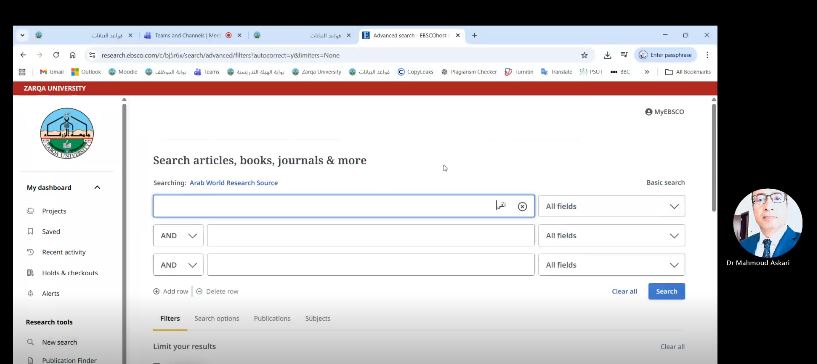
Task: Open a new browser tab
Action: (474, 35)
